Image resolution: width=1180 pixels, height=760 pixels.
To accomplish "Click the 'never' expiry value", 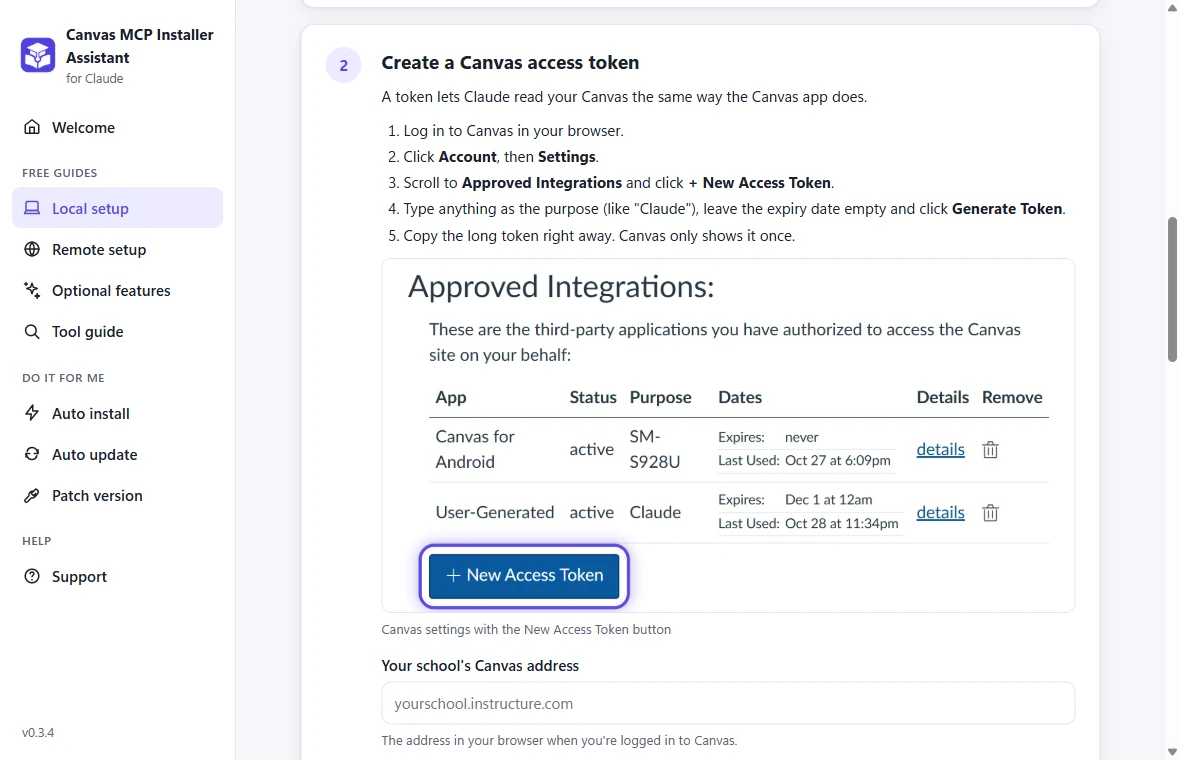I will pos(801,437).
